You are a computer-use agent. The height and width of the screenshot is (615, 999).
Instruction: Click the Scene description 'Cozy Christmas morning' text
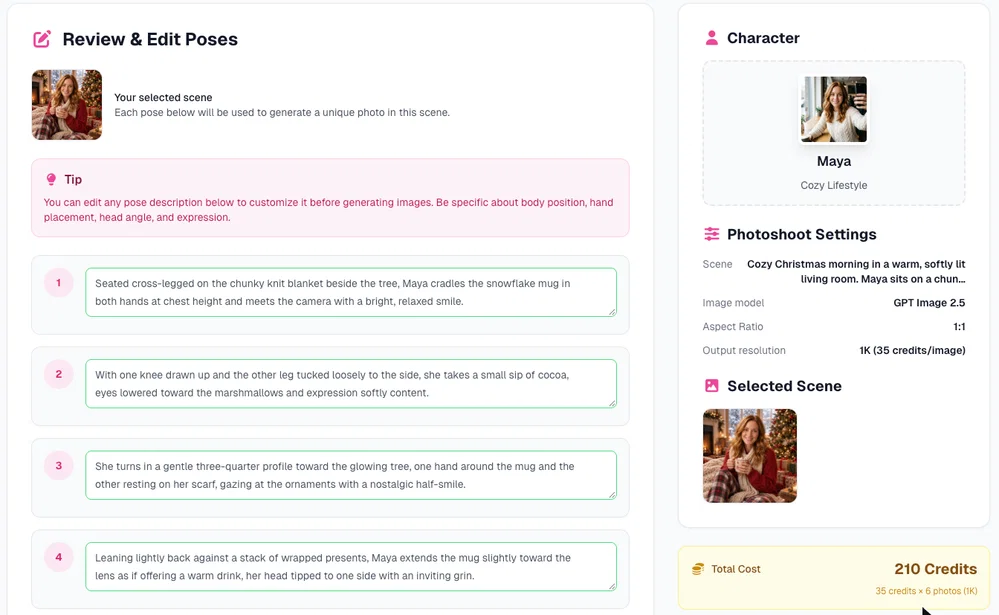[x=856, y=271]
